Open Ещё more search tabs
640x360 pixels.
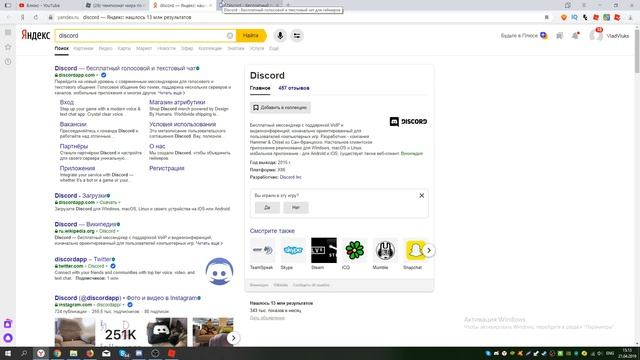point(274,48)
